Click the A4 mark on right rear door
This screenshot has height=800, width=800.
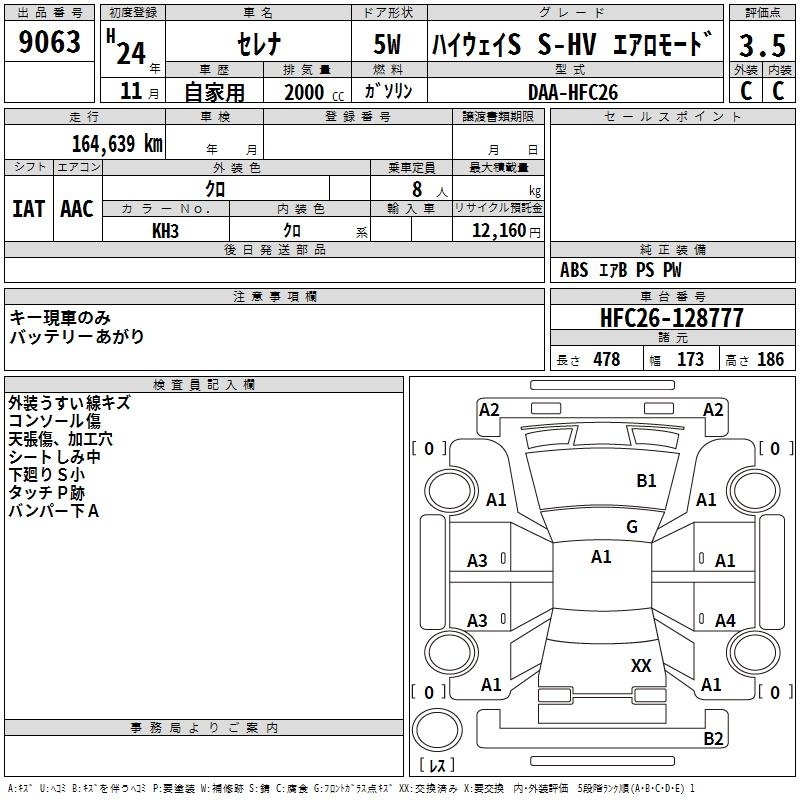click(x=725, y=621)
